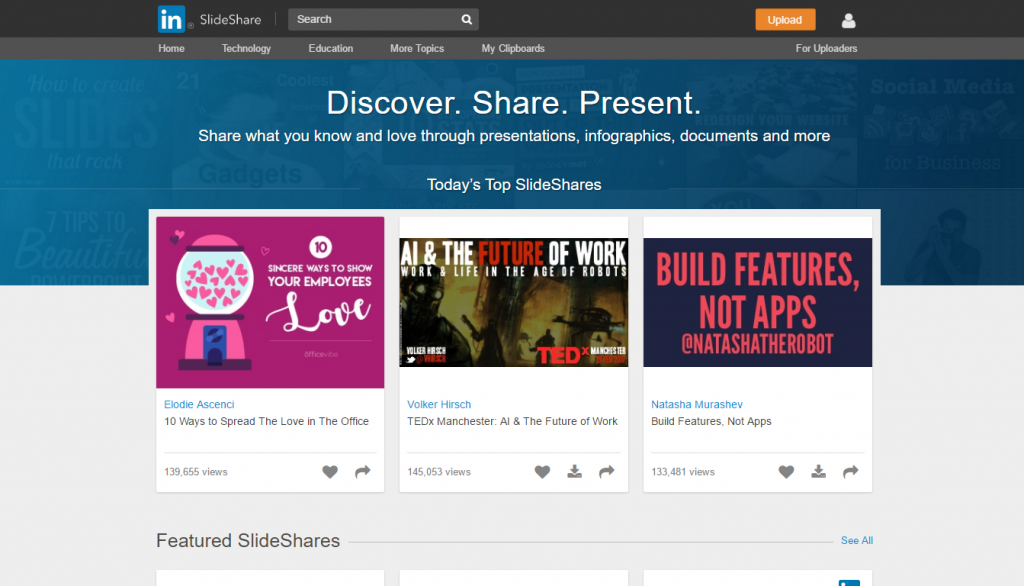Click the '145,053 views' text

[x=439, y=472]
